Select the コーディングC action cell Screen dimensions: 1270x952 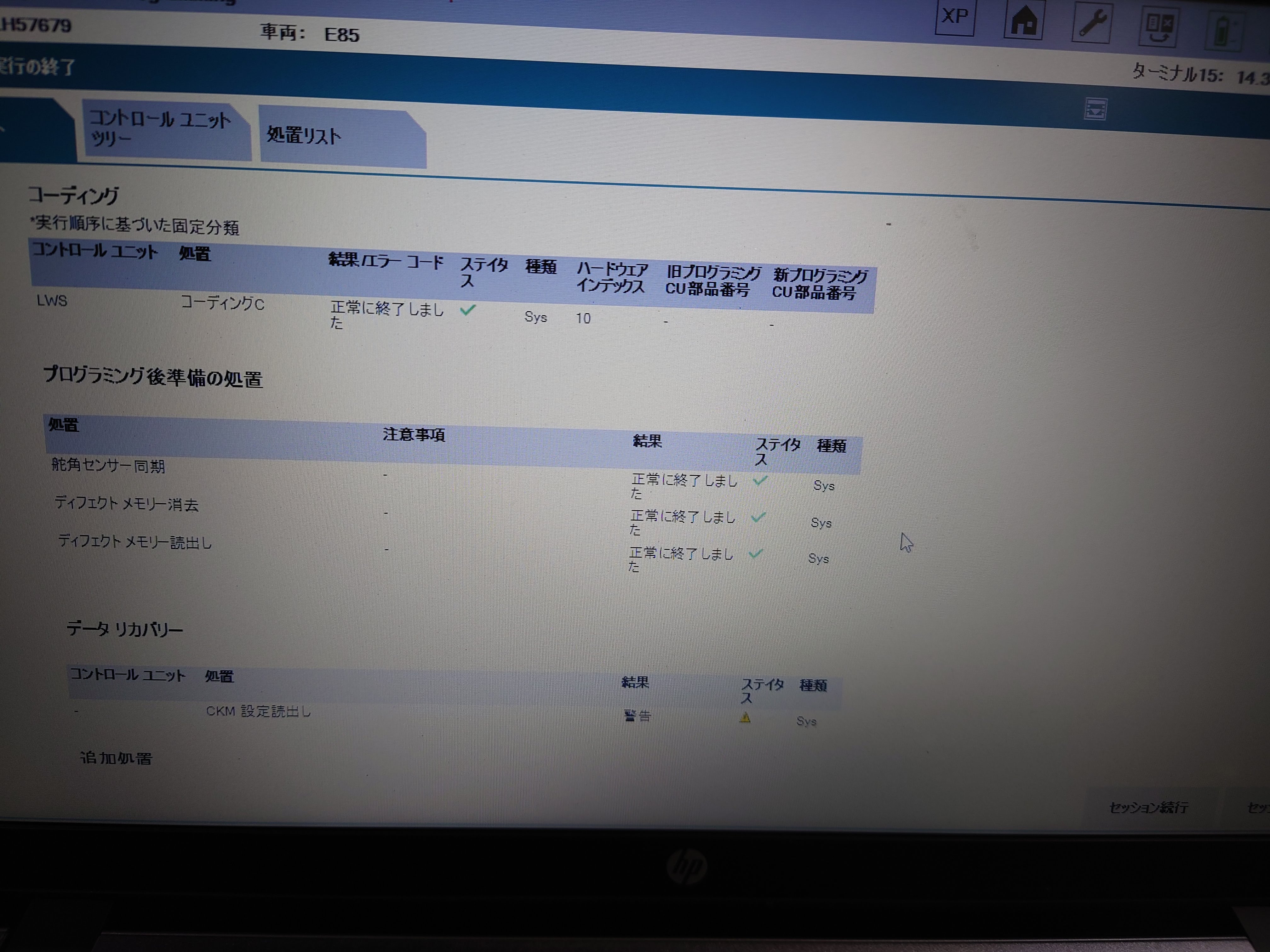223,303
